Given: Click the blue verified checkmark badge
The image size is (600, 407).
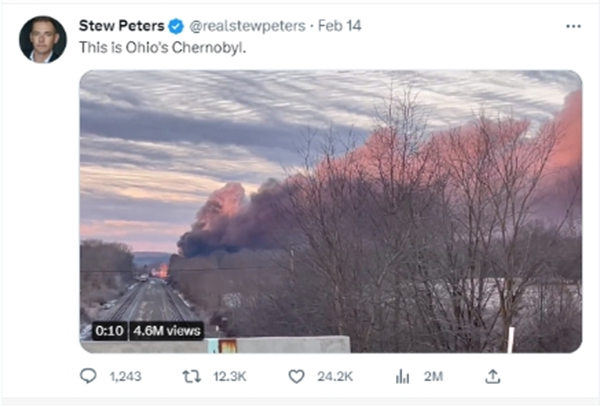Looking at the screenshot, I should [174, 25].
